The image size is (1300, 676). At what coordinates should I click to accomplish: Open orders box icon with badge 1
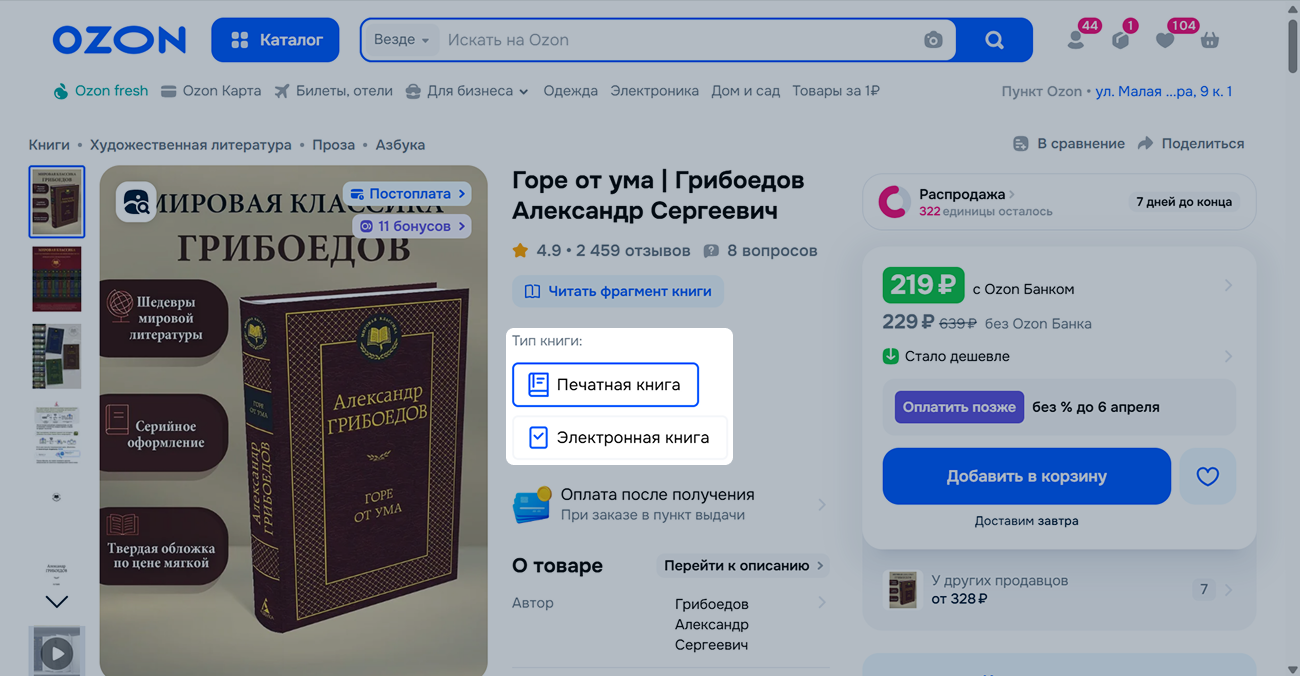point(1121,40)
